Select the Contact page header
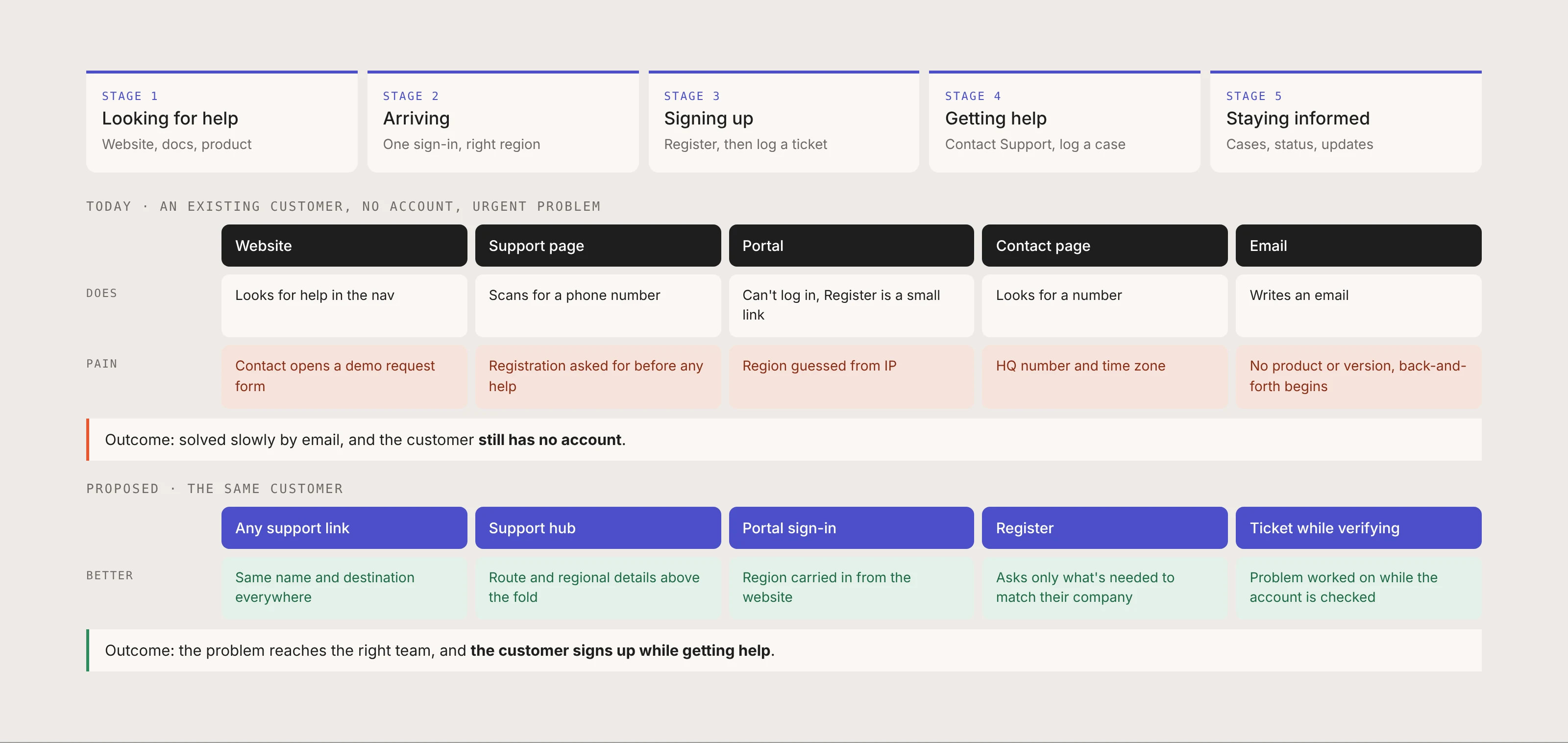This screenshot has width=1568, height=743. [x=1105, y=246]
